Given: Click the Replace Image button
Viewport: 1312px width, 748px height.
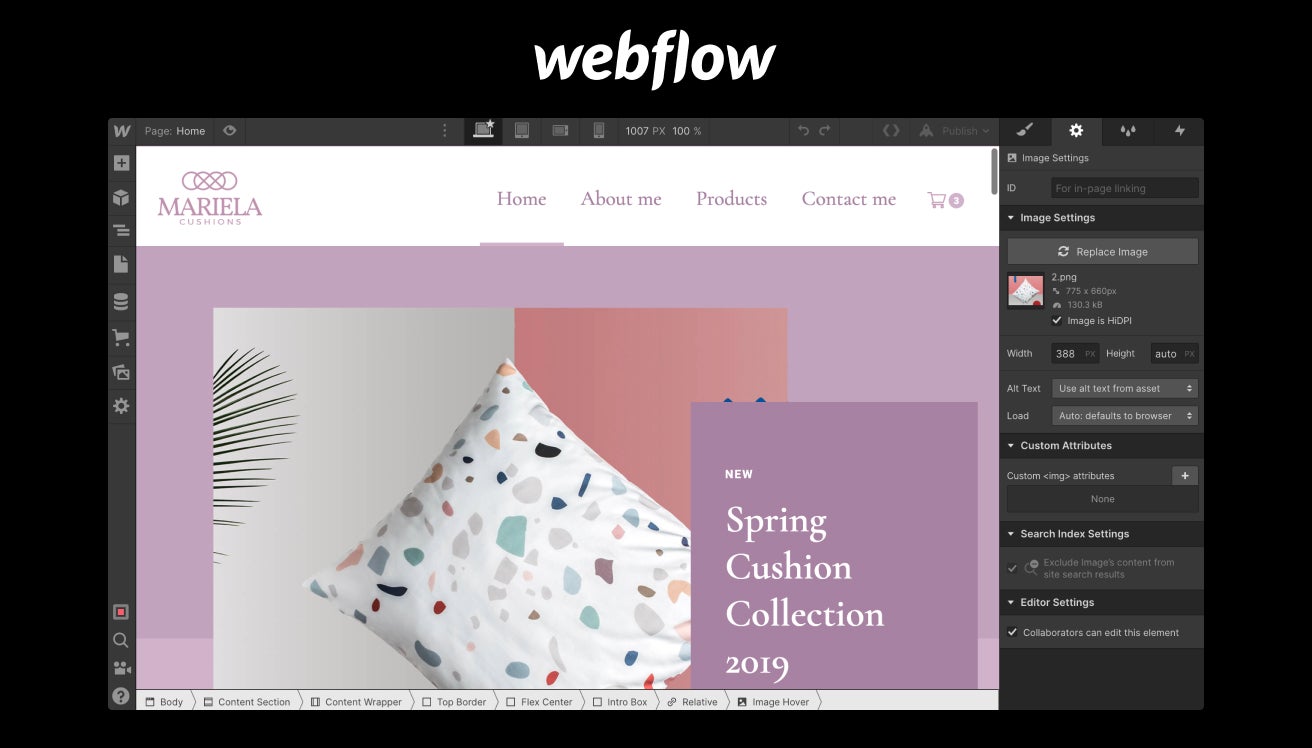Looking at the screenshot, I should click(1102, 251).
